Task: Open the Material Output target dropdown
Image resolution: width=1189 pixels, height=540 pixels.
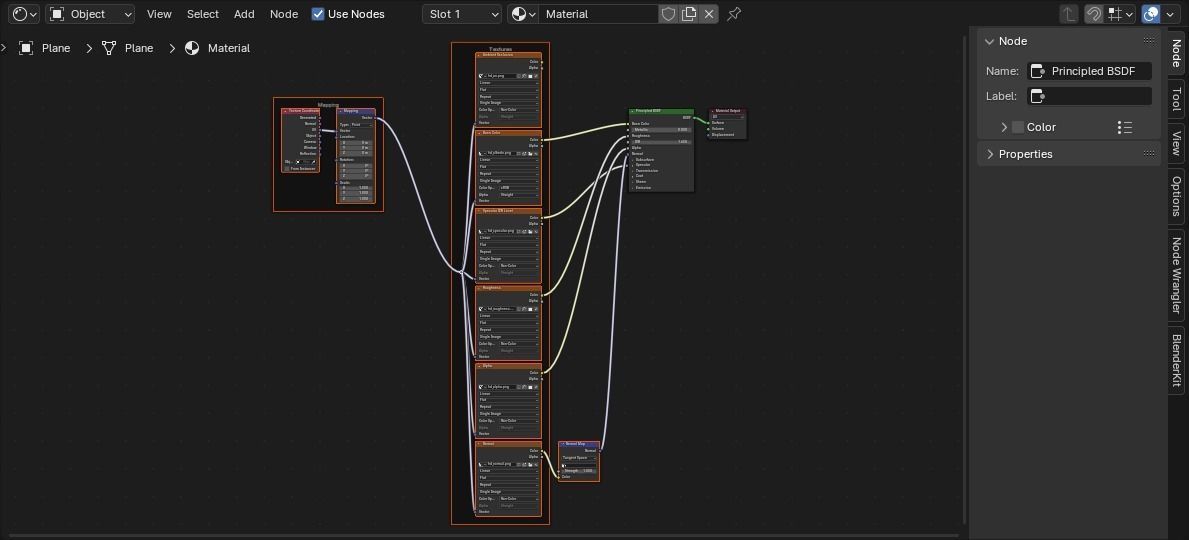Action: 727,117
